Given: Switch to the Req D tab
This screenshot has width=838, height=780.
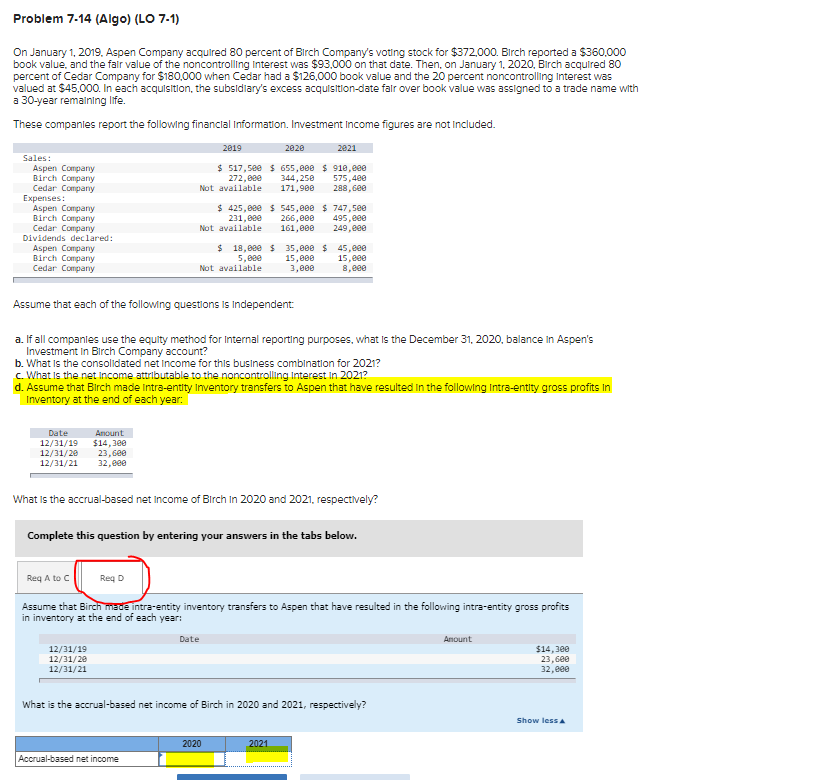Looking at the screenshot, I should 112,578.
